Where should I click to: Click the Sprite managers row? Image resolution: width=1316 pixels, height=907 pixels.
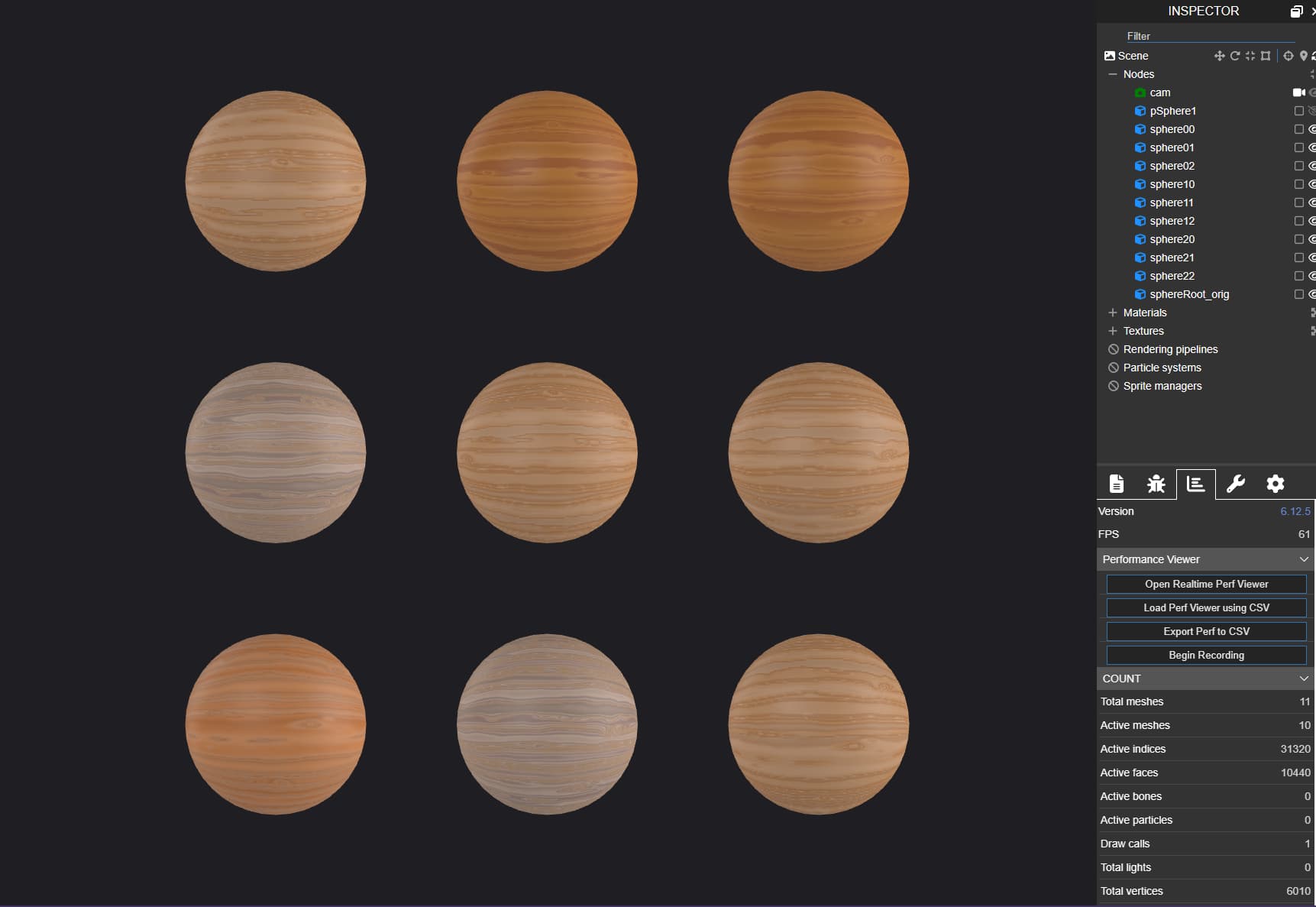(1206, 386)
